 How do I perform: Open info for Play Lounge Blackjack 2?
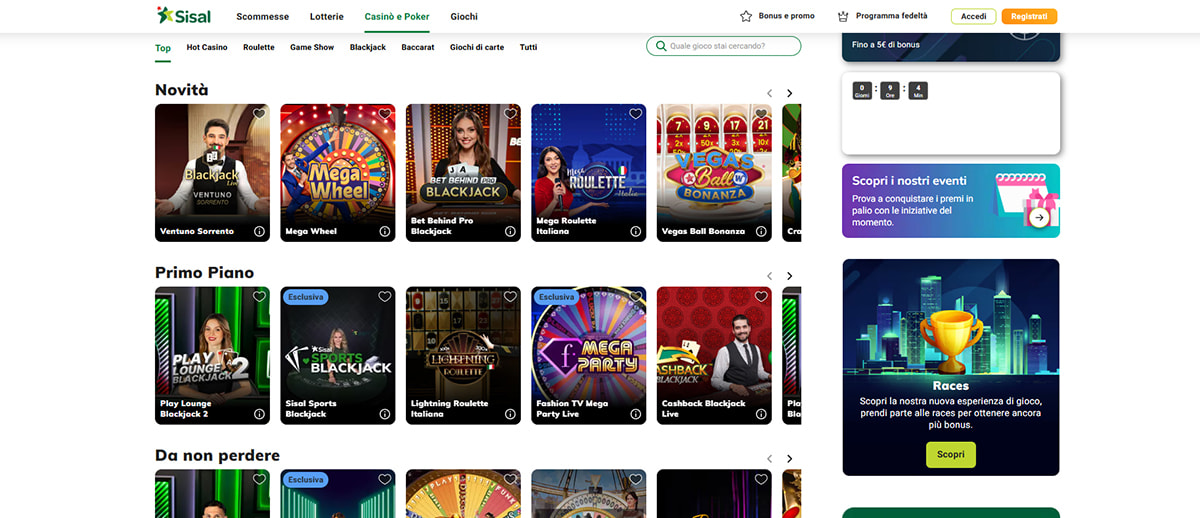point(259,414)
